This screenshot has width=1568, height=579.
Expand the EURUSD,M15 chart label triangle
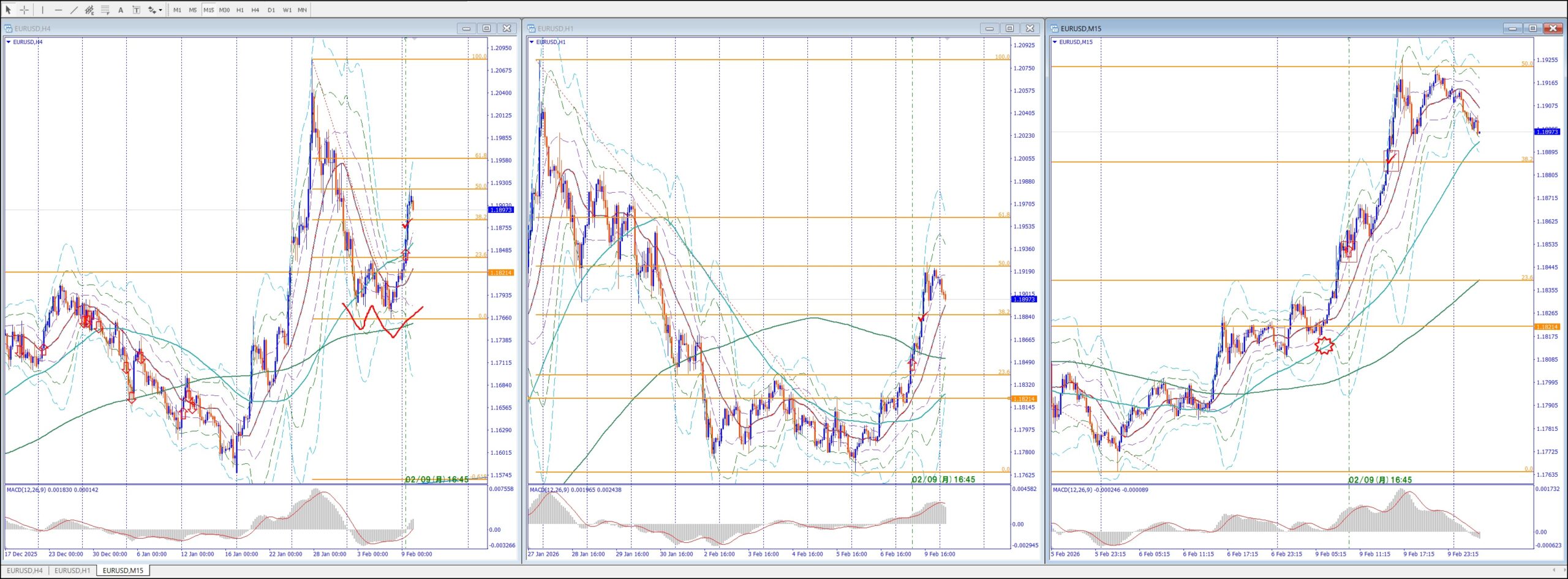coord(1055,42)
